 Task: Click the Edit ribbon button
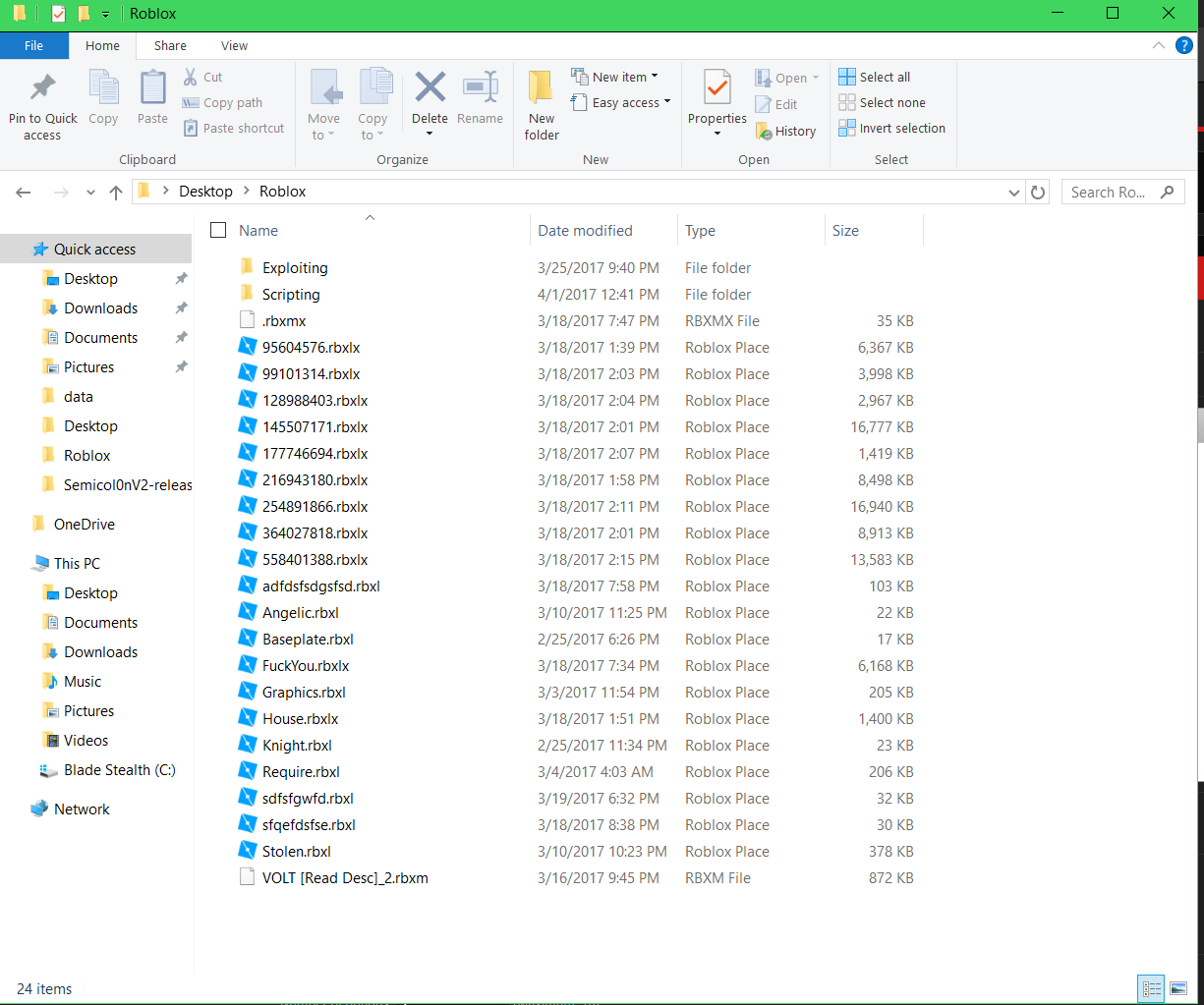[776, 104]
